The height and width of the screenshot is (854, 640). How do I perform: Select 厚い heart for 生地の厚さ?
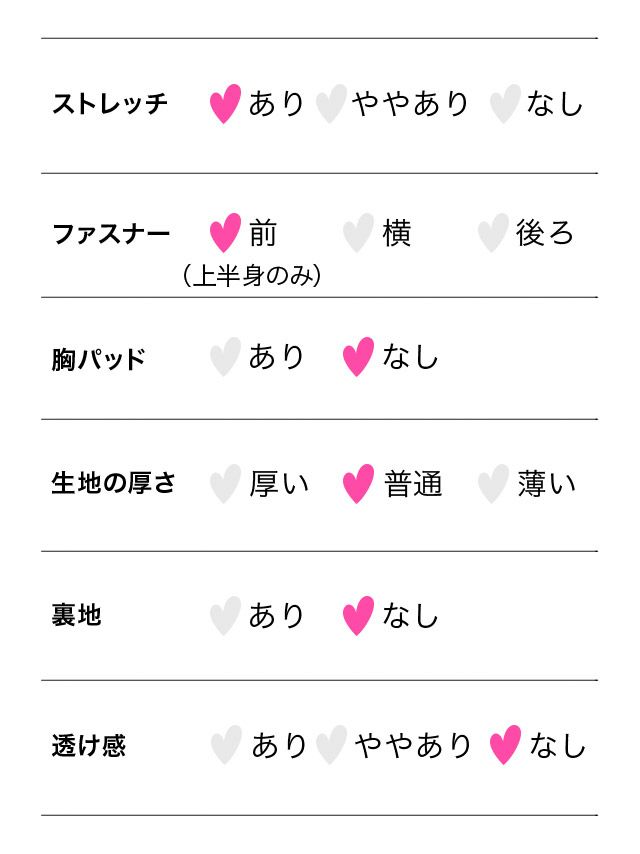[x=226, y=484]
